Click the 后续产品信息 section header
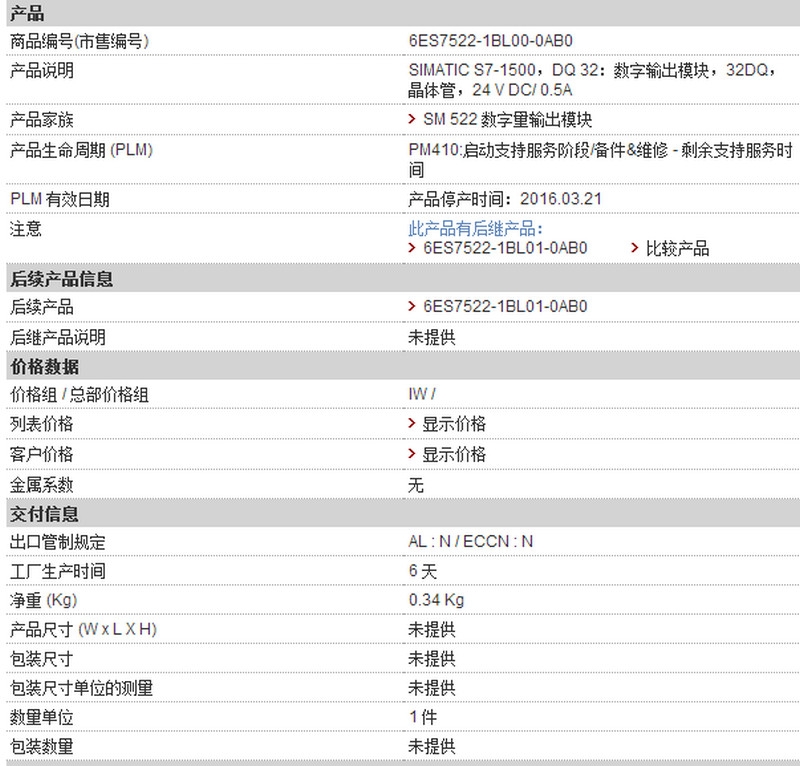This screenshot has height=766, width=800. click(x=403, y=279)
